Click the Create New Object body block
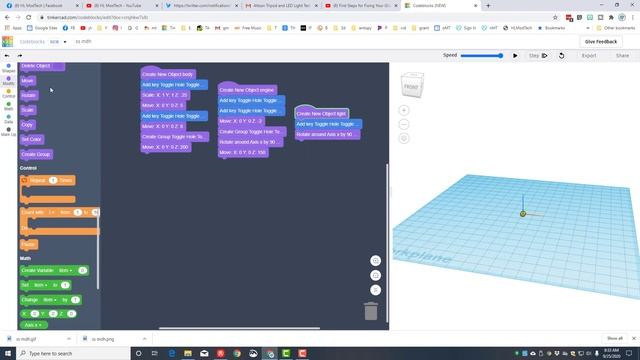Screen dimensions: 640x360 [168, 74]
